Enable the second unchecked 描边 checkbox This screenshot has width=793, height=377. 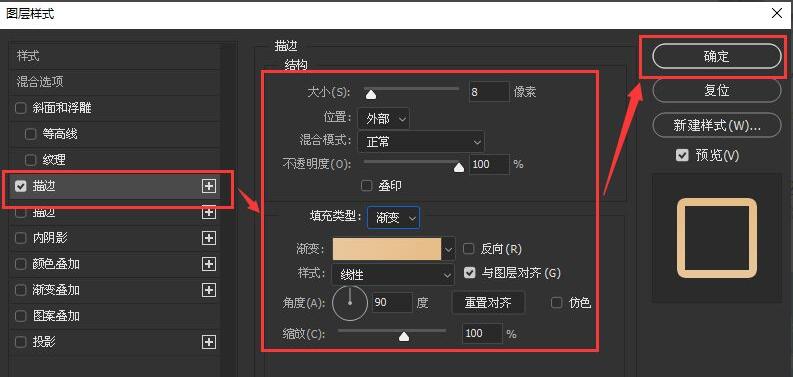21,213
